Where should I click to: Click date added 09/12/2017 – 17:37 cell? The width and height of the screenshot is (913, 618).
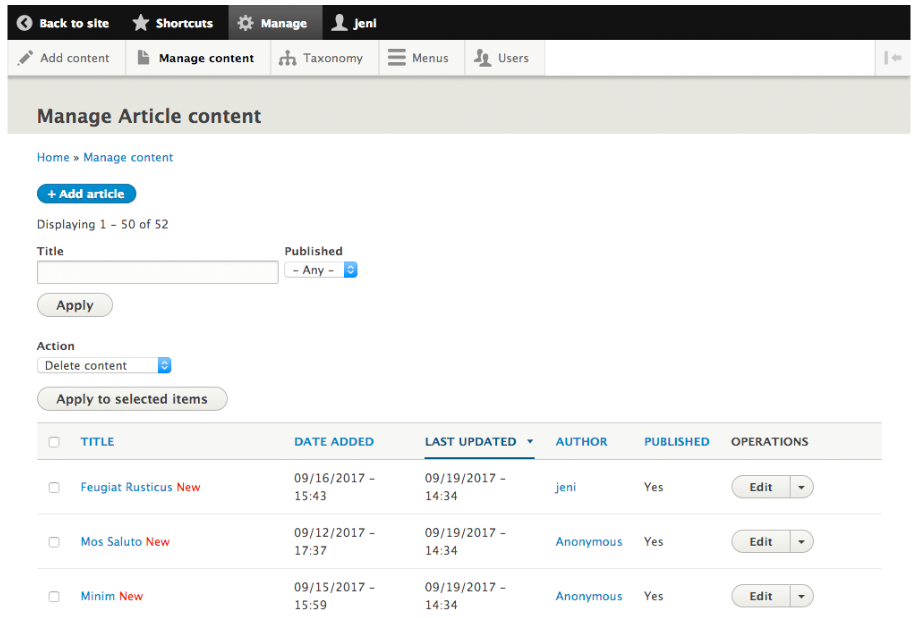(334, 542)
